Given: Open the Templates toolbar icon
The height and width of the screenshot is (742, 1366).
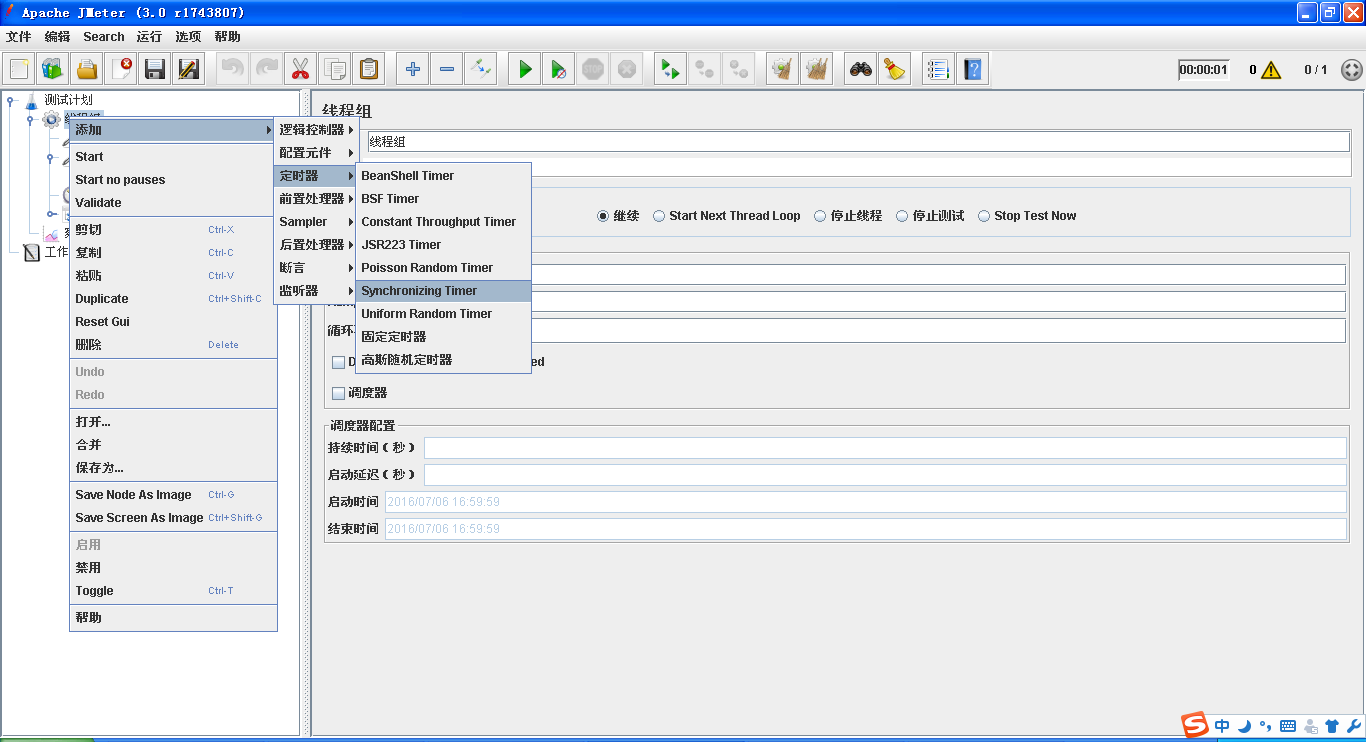Looking at the screenshot, I should (53, 69).
